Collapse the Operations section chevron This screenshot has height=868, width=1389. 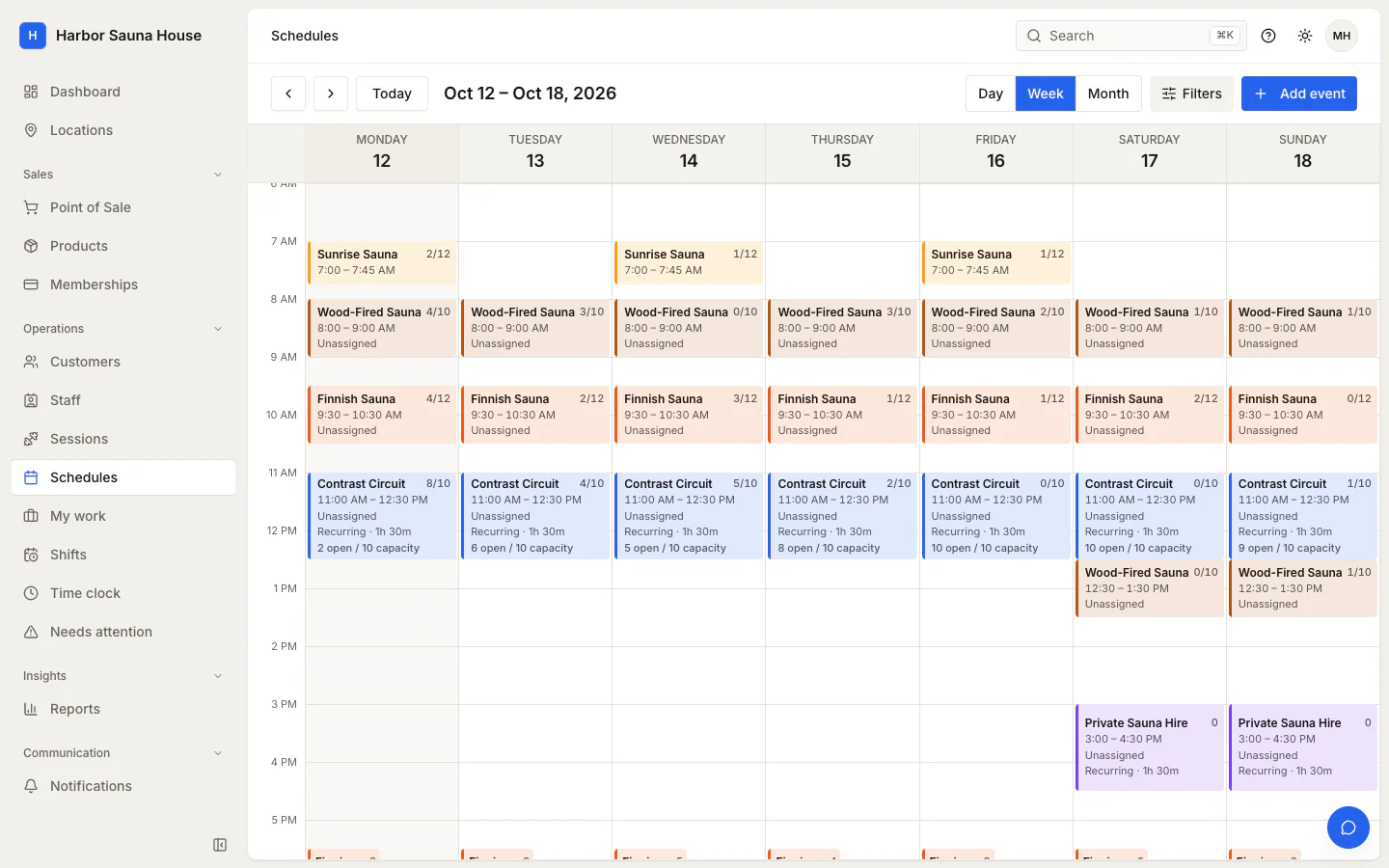218,329
